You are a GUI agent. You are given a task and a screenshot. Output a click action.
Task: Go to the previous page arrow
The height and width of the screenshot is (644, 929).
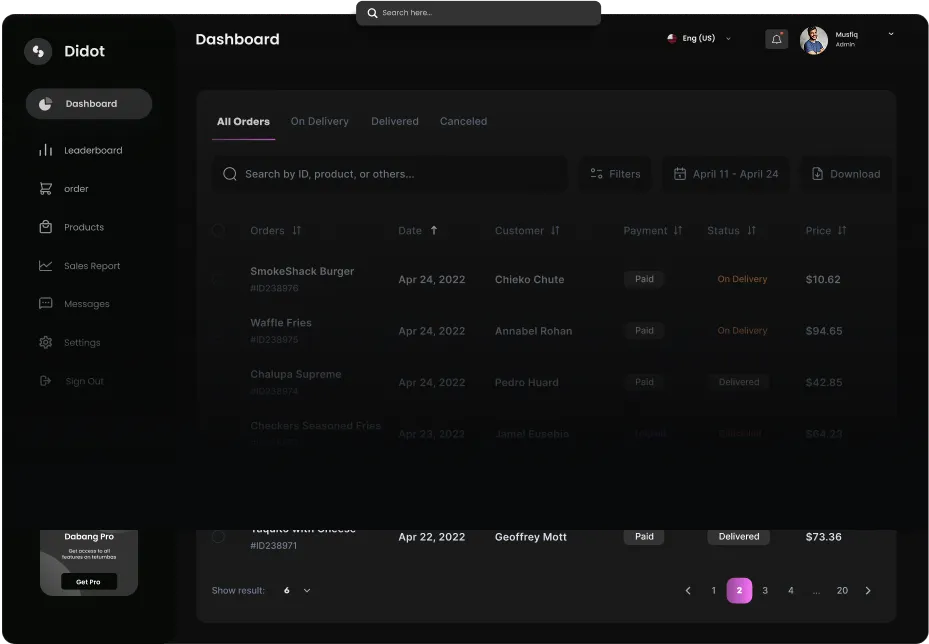coord(688,591)
